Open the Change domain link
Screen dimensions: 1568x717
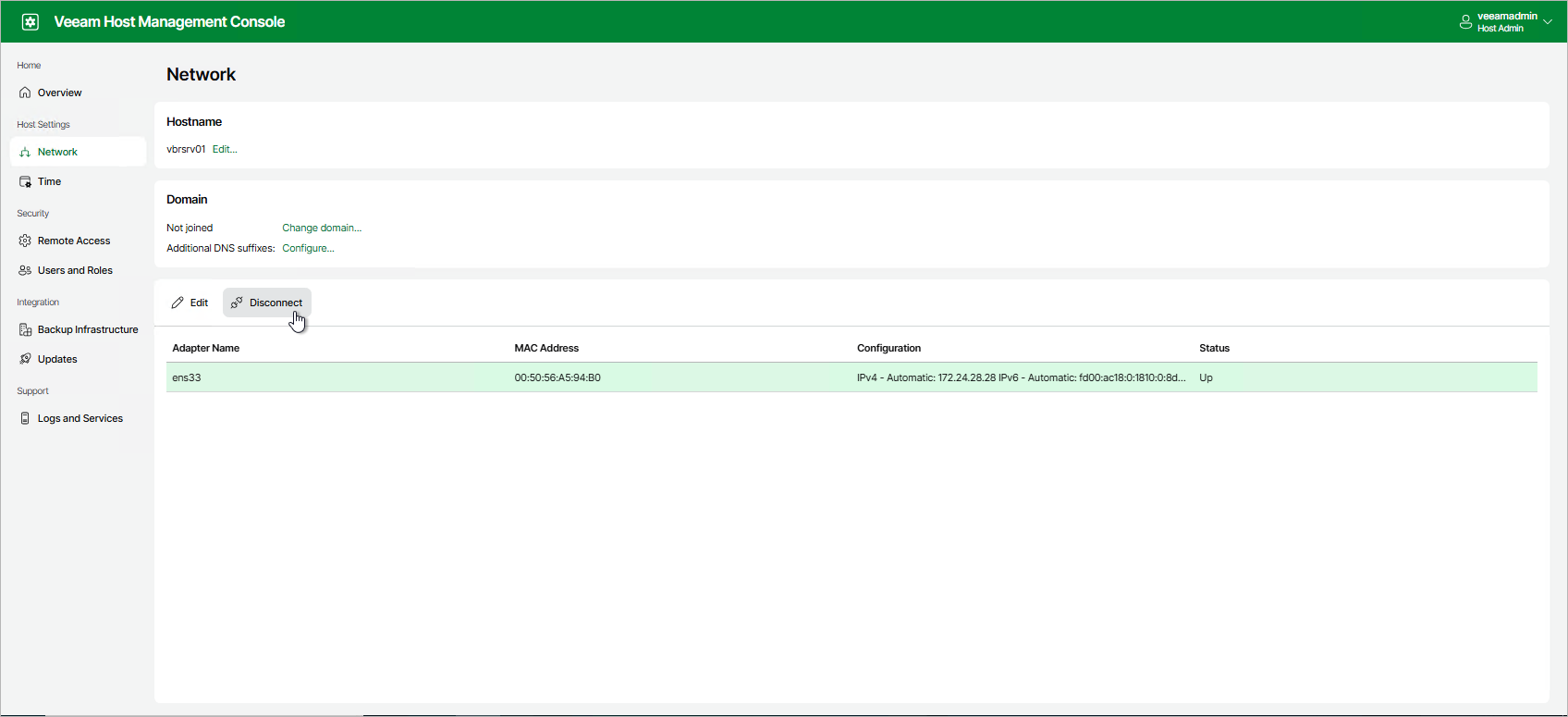(x=322, y=228)
